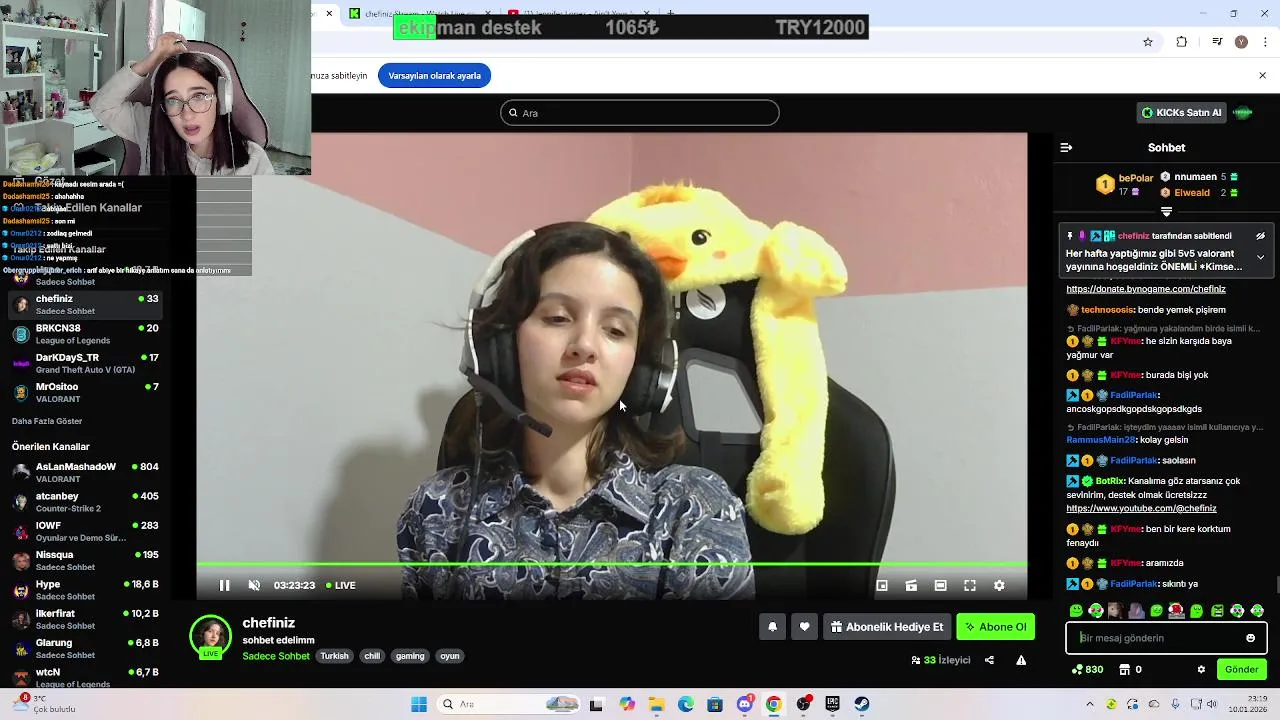Open youtube.com/@chefiniz link in chat
This screenshot has height=720, width=1280.
coord(1141,508)
